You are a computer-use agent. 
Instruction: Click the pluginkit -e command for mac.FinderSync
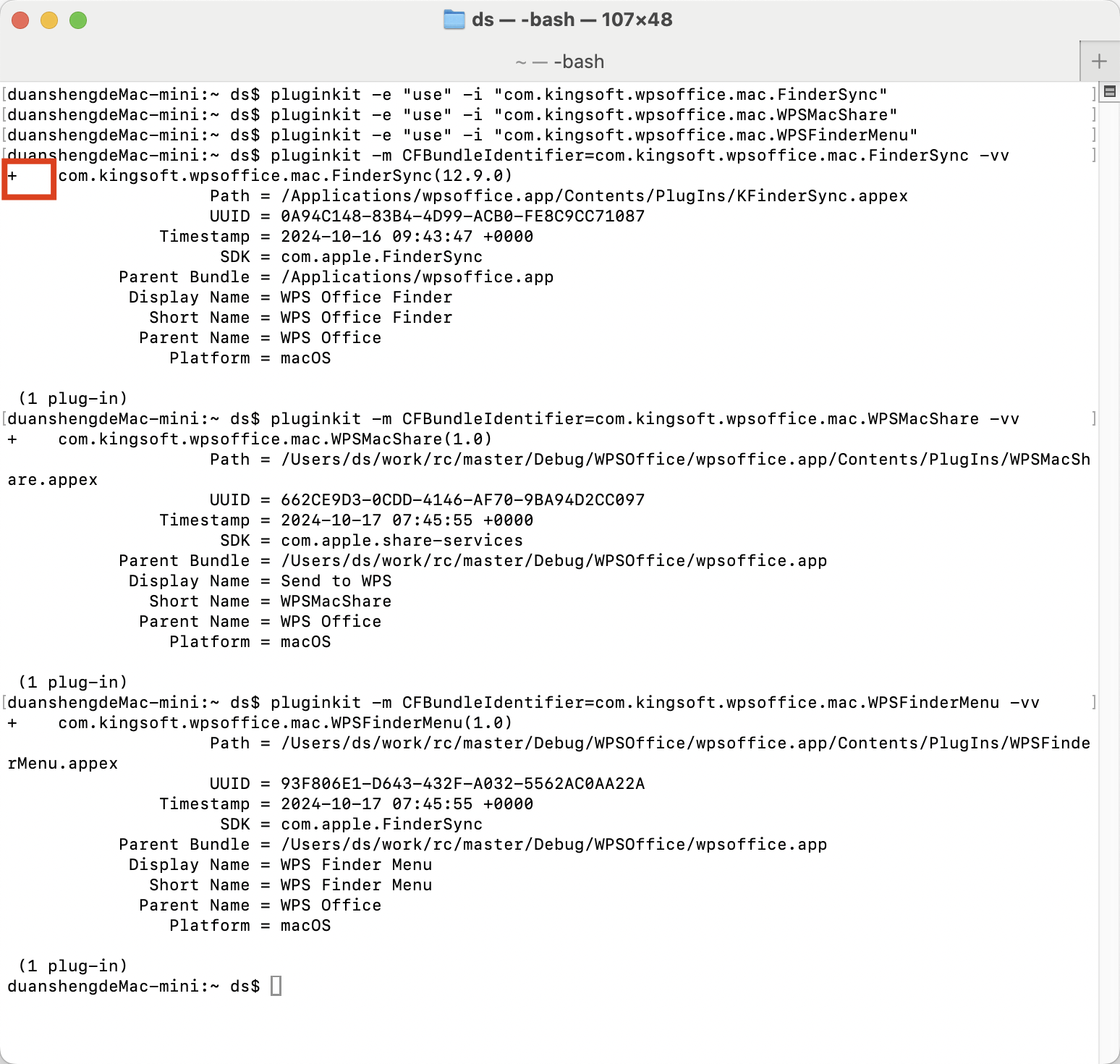point(579,95)
